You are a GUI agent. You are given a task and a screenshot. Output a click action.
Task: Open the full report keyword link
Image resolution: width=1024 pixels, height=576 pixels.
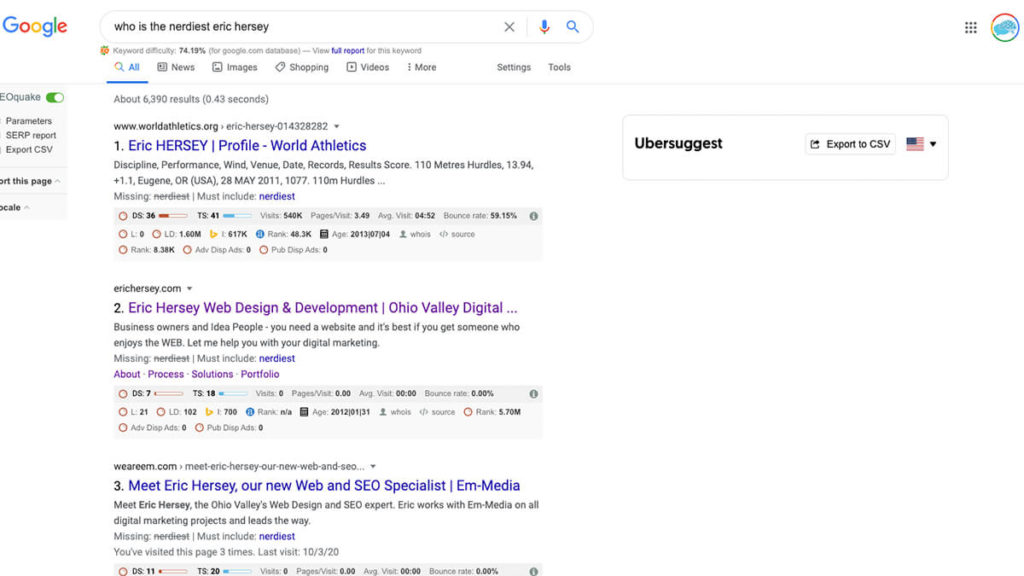click(348, 51)
